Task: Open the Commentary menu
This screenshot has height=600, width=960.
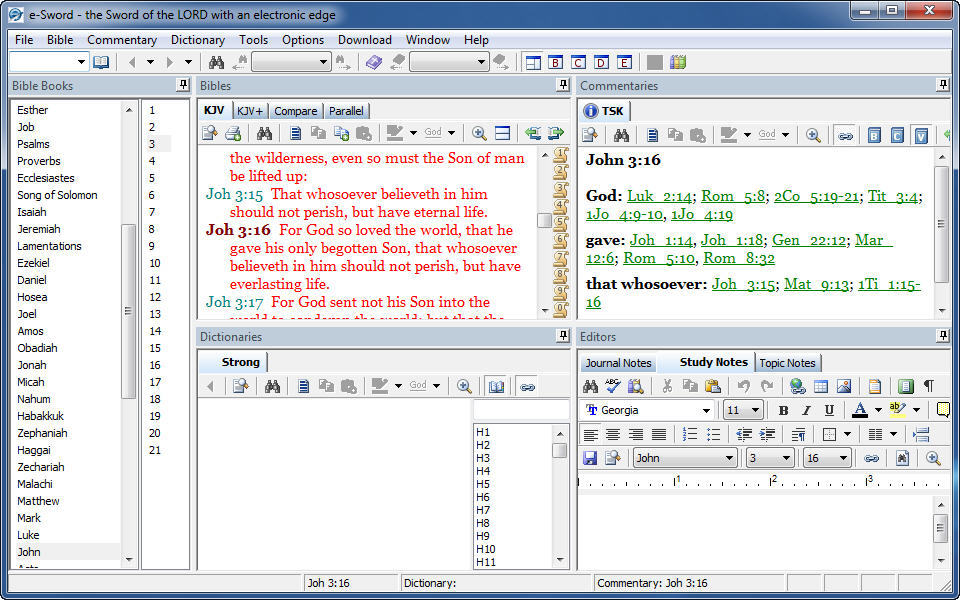Action: (122, 40)
